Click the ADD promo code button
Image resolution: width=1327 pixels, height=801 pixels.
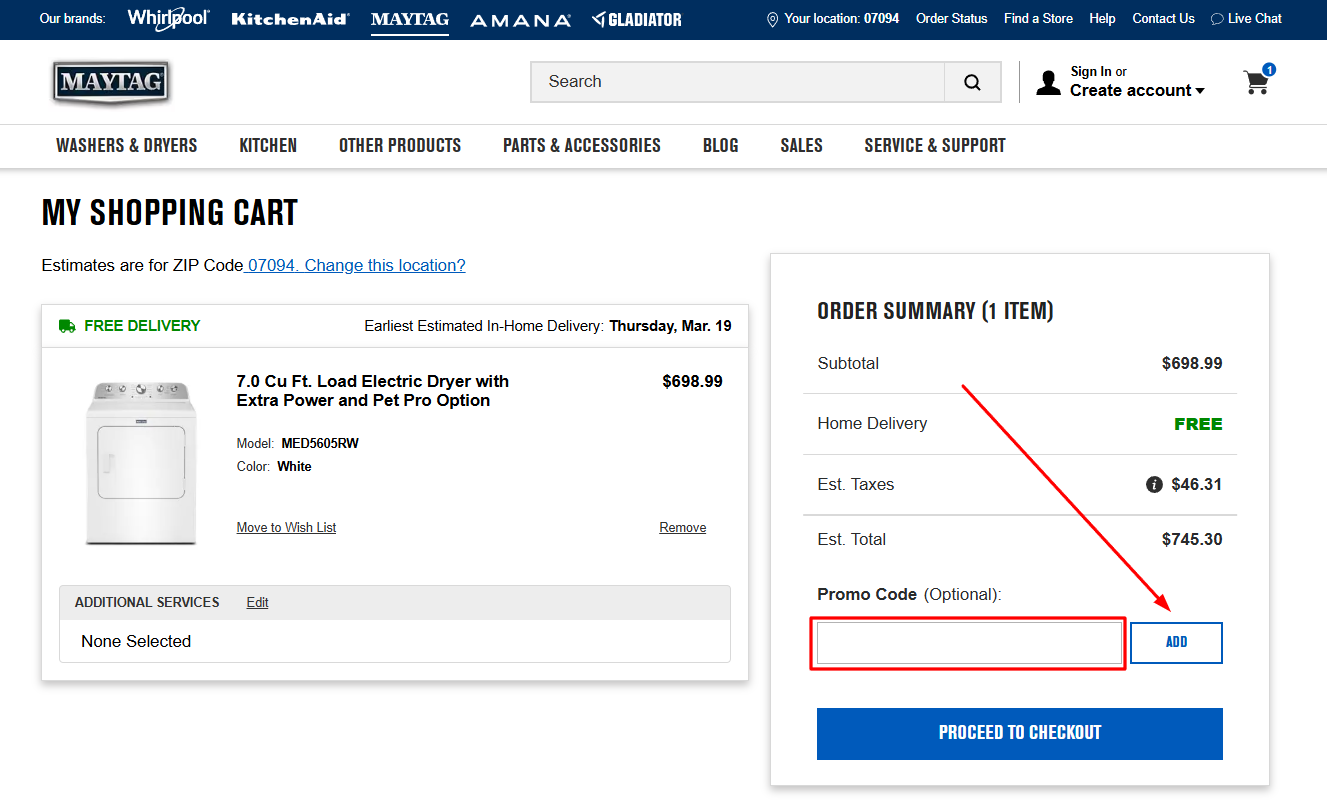(x=1176, y=642)
